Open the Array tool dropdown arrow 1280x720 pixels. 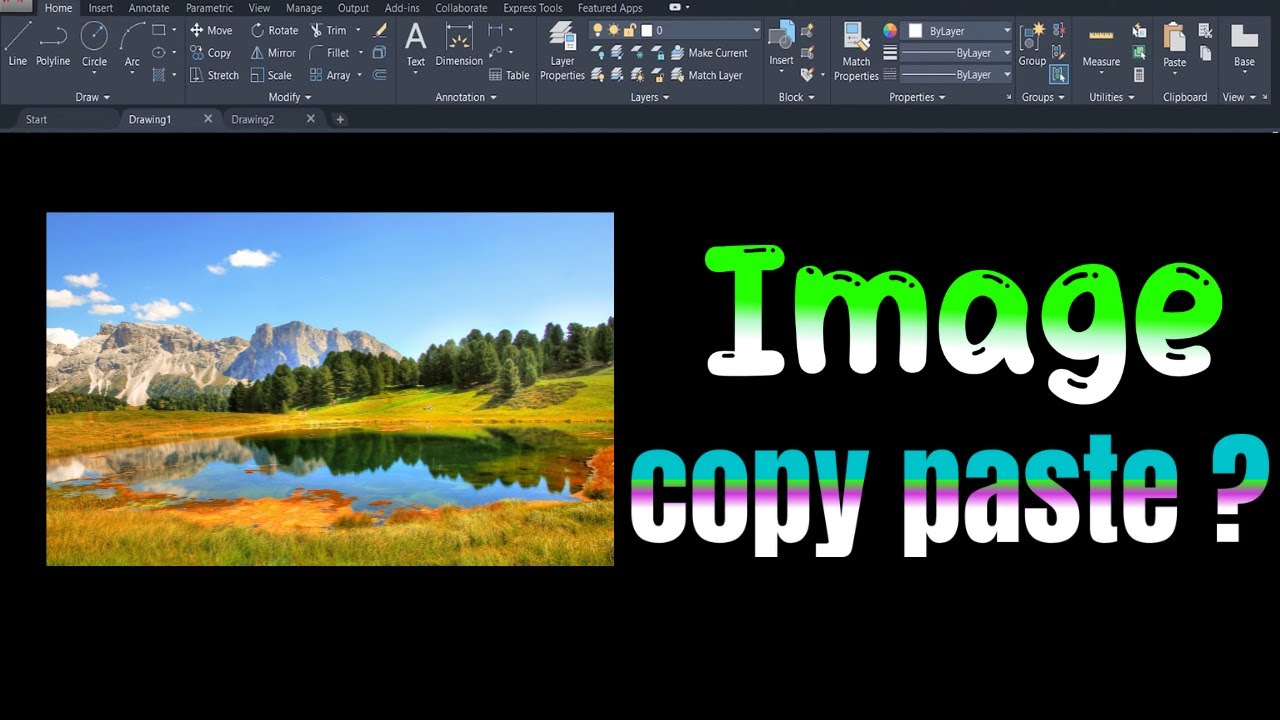tap(359, 75)
